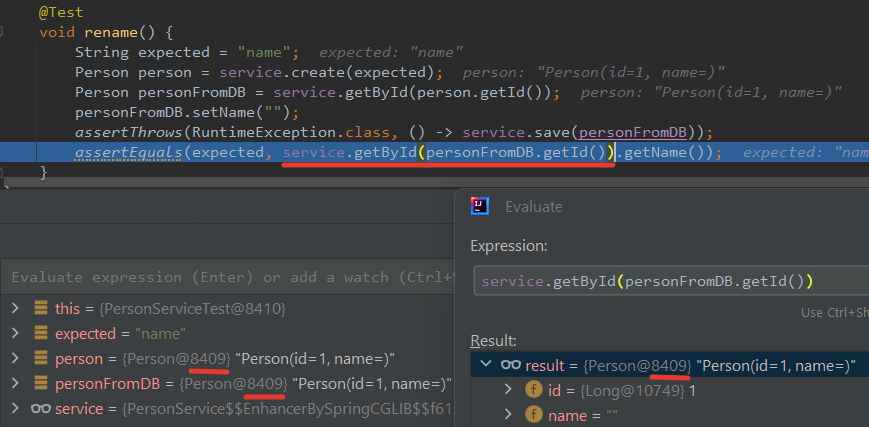This screenshot has width=869, height=427.
Task: Expand the name field under result
Action: pos(508,415)
